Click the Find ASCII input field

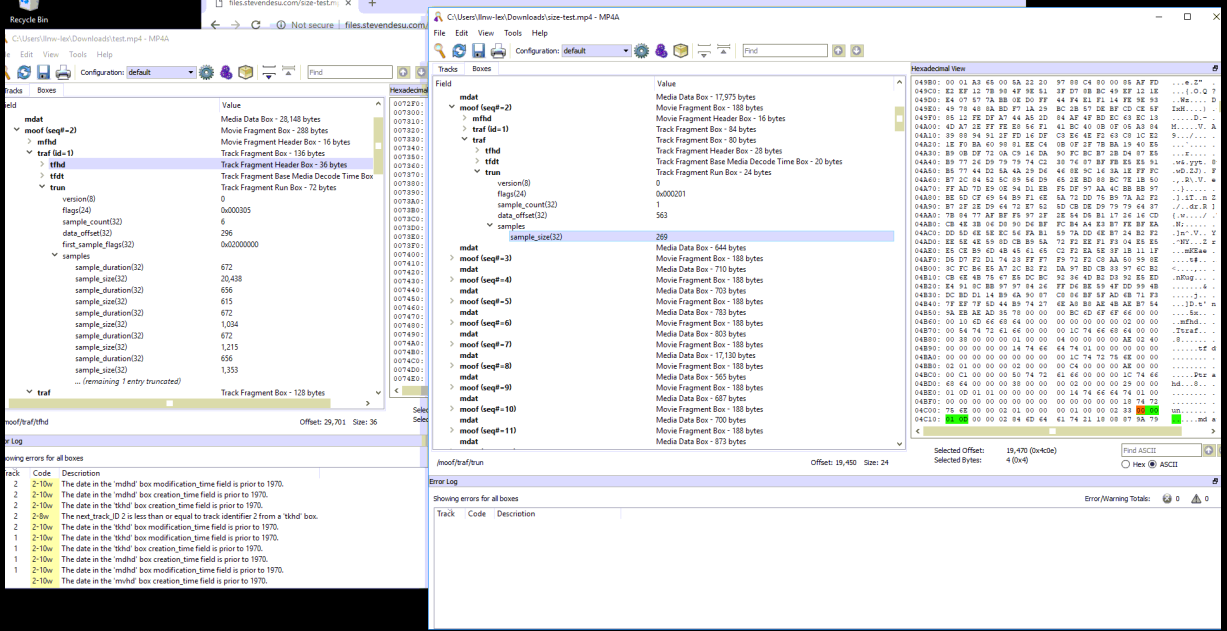coord(1160,451)
